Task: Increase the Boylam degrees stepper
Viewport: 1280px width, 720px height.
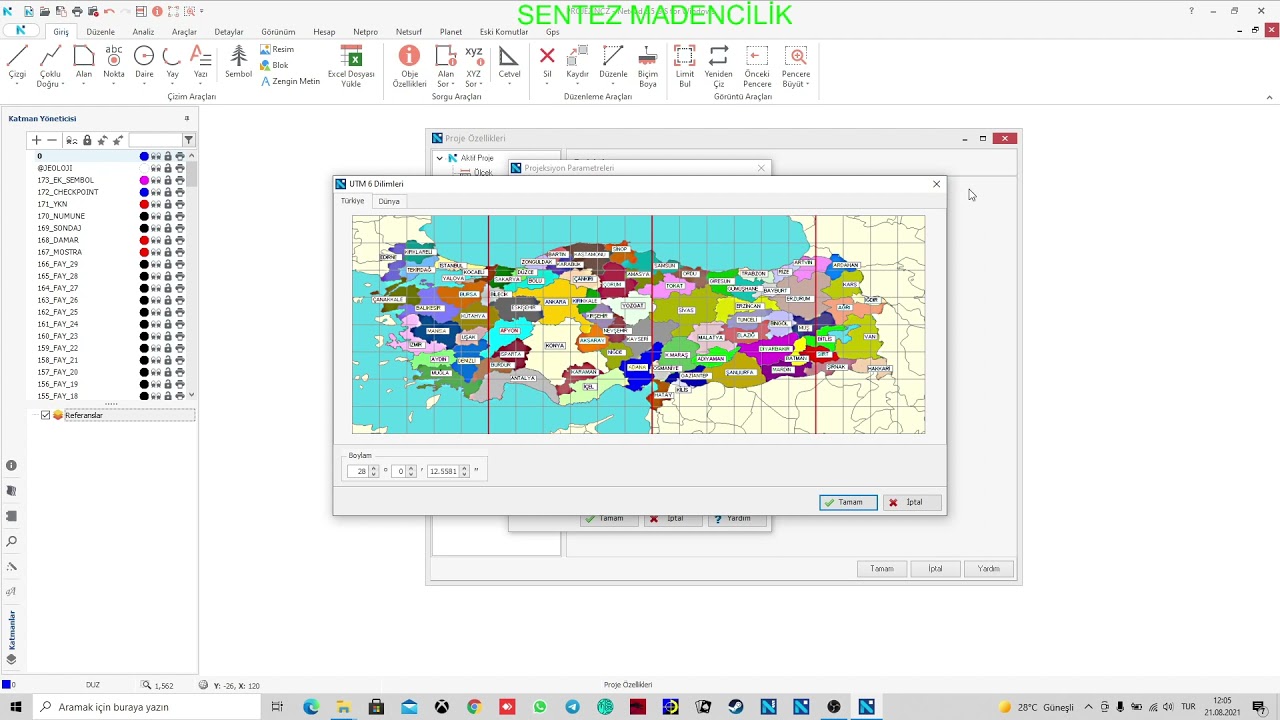Action: 374,468
